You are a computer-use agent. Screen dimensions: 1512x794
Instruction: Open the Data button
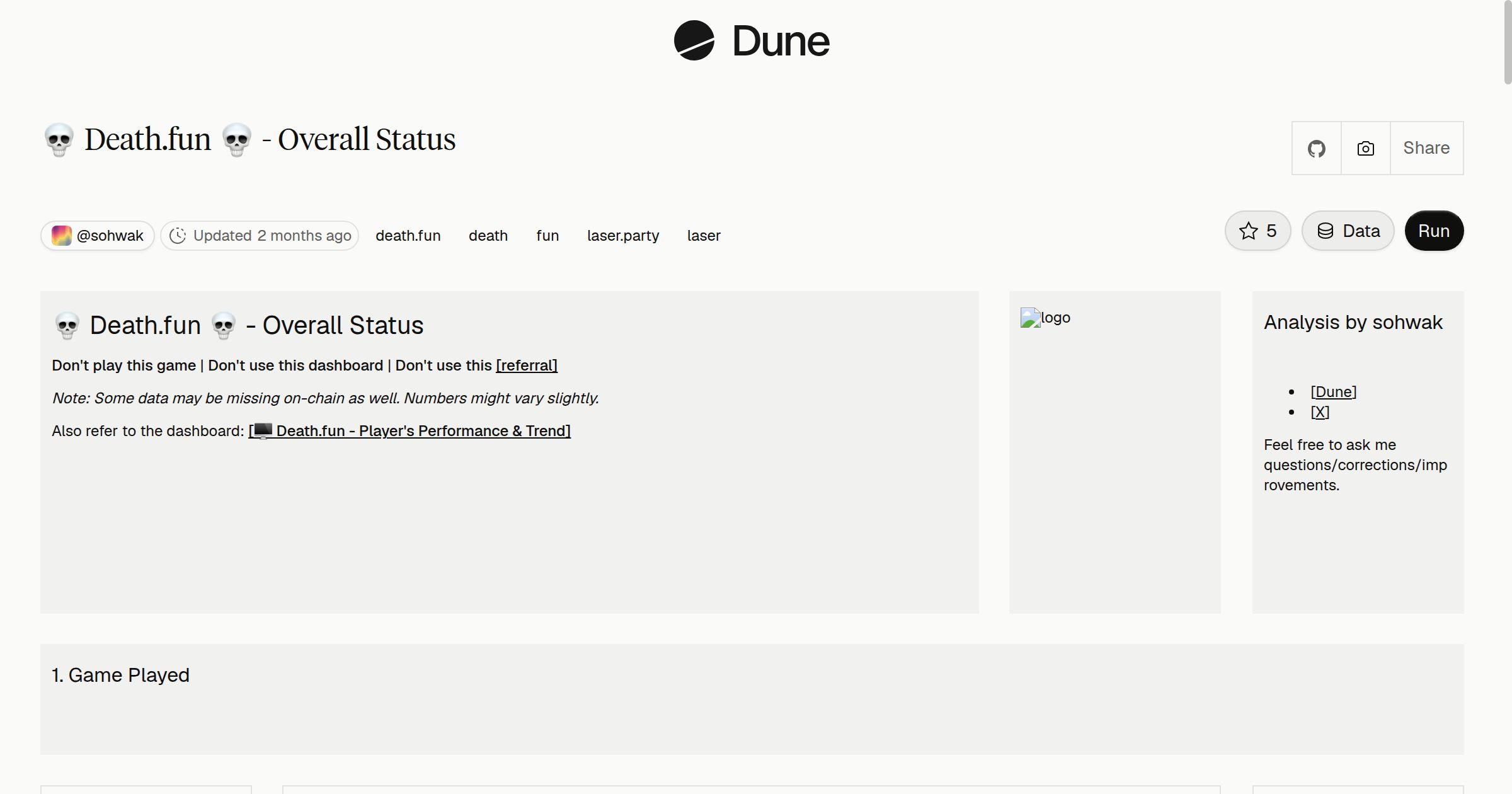(1348, 231)
